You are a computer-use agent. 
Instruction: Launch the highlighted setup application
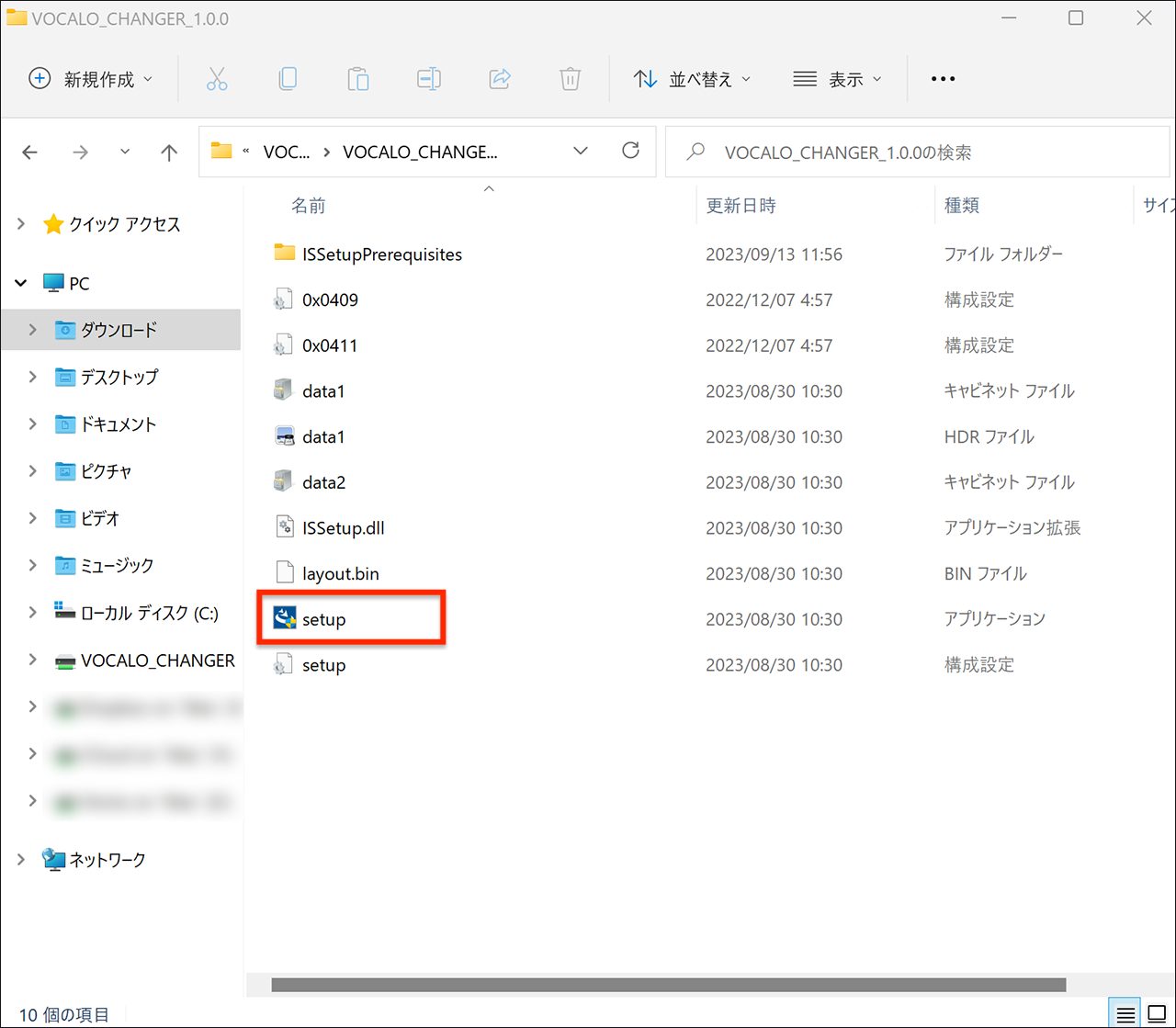(326, 619)
